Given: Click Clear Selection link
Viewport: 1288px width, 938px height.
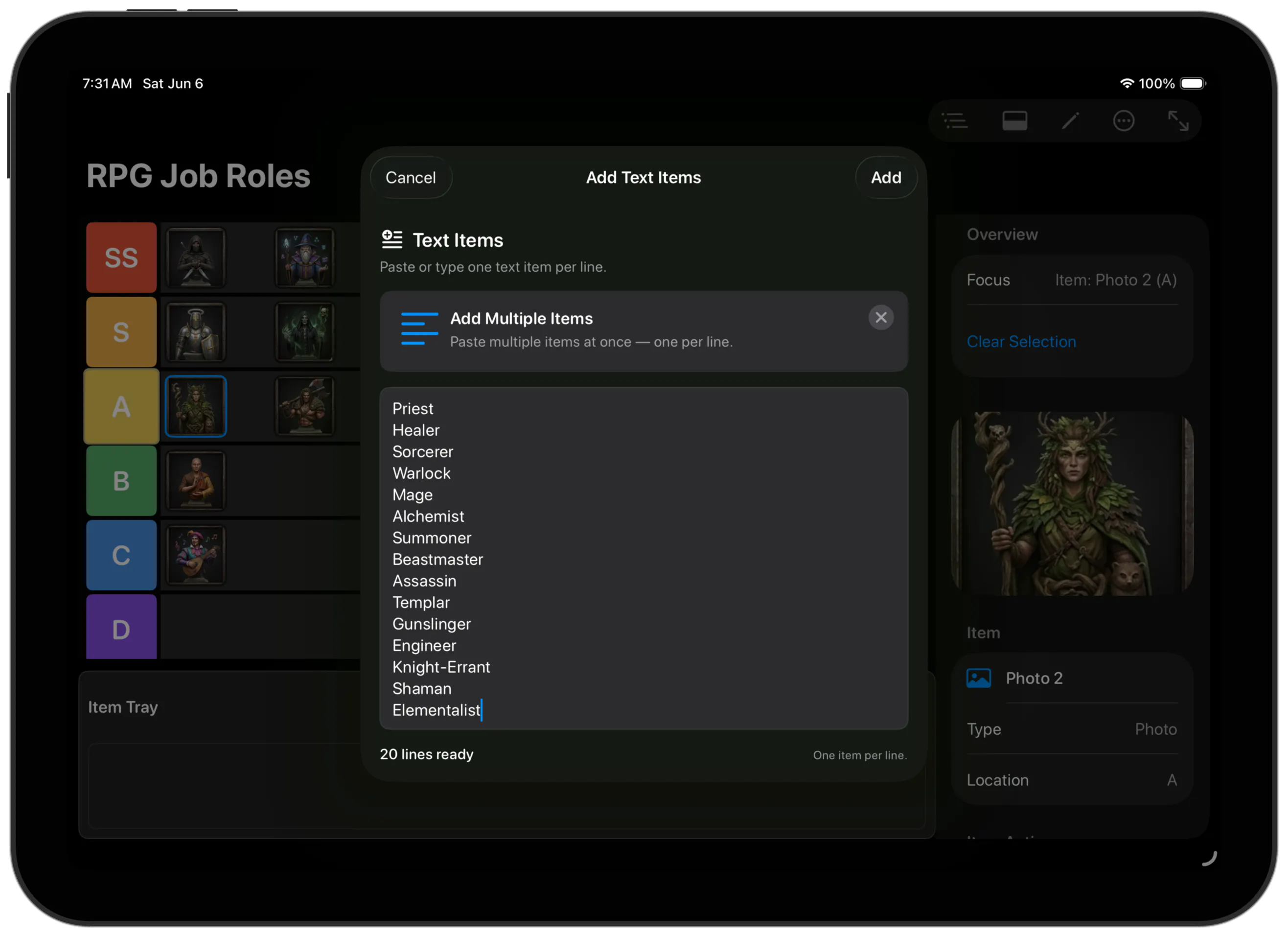Looking at the screenshot, I should tap(1021, 341).
